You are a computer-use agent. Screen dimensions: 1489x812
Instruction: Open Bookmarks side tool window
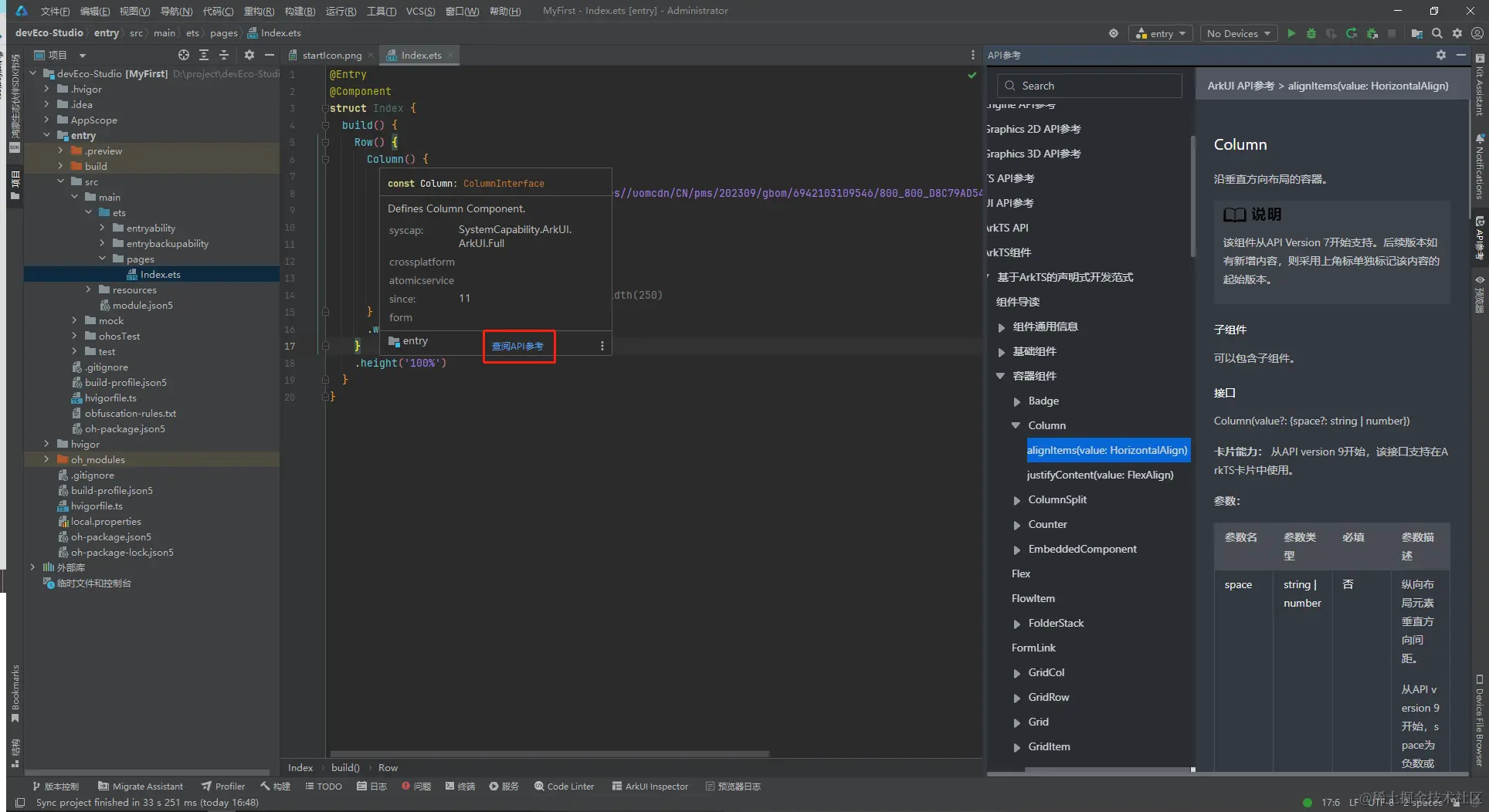click(x=15, y=693)
